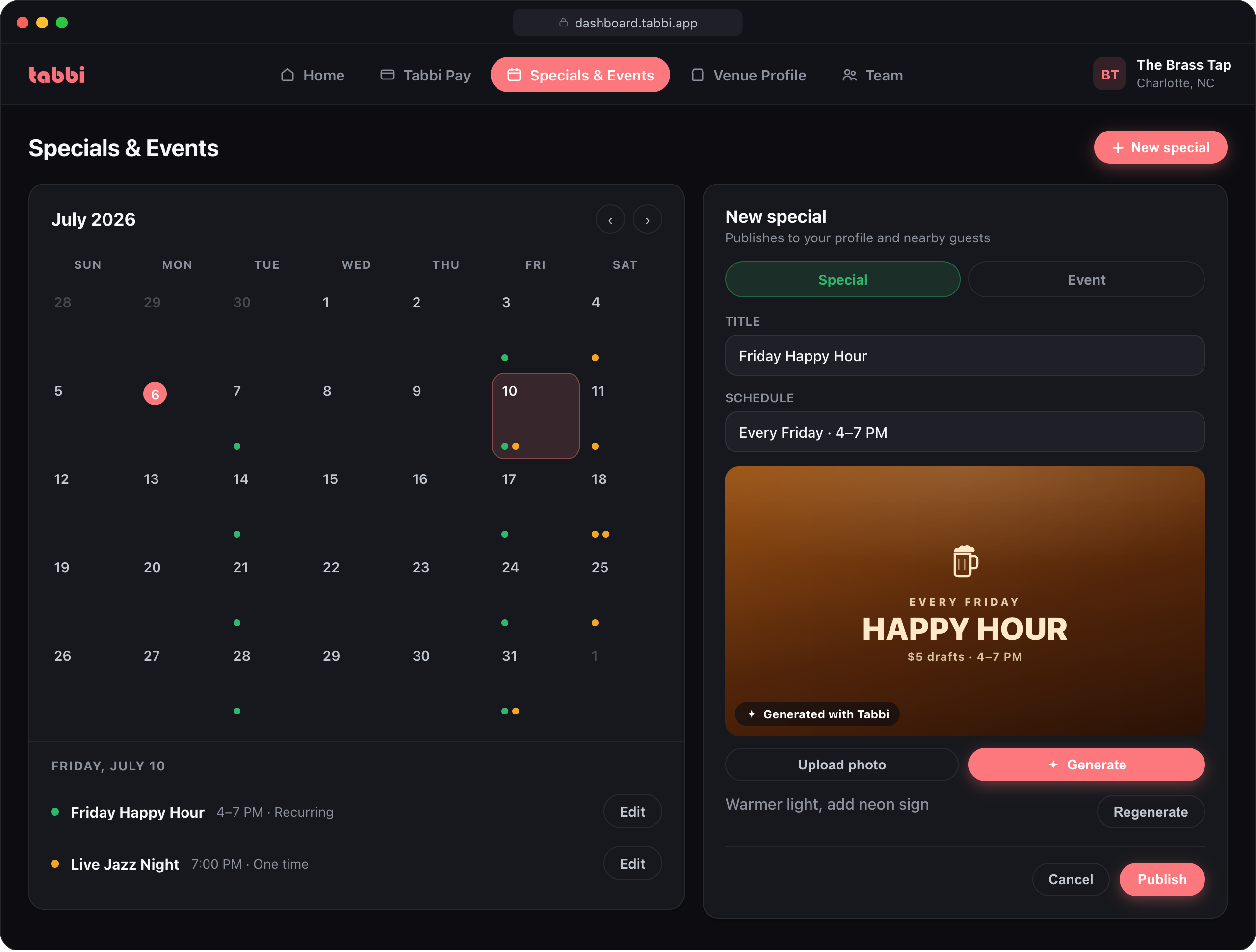Select July 25 on the calendar
Image resolution: width=1256 pixels, height=952 pixels.
point(625,593)
